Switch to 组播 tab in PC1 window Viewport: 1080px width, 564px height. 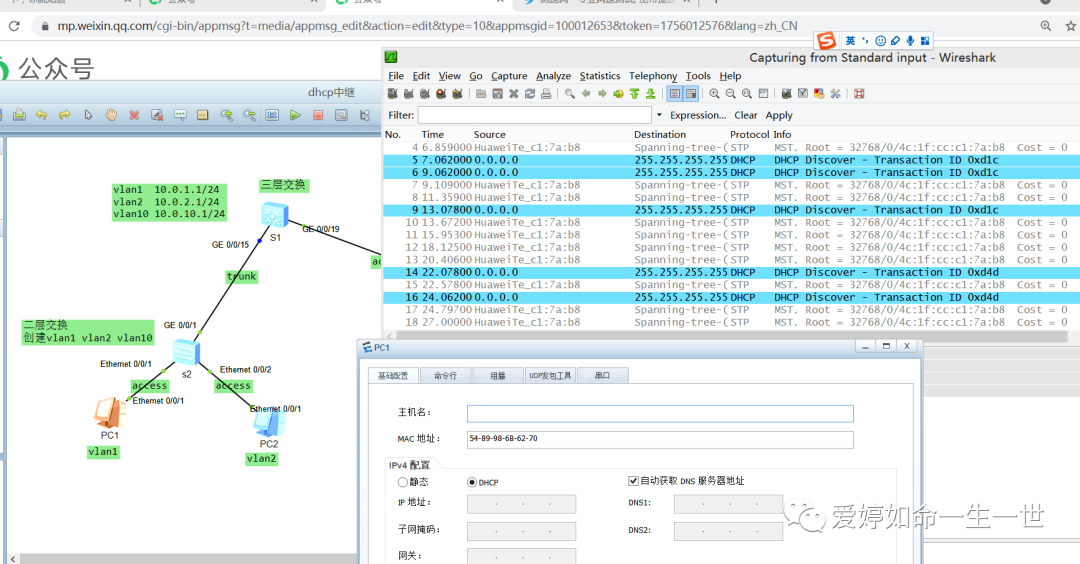pos(497,375)
